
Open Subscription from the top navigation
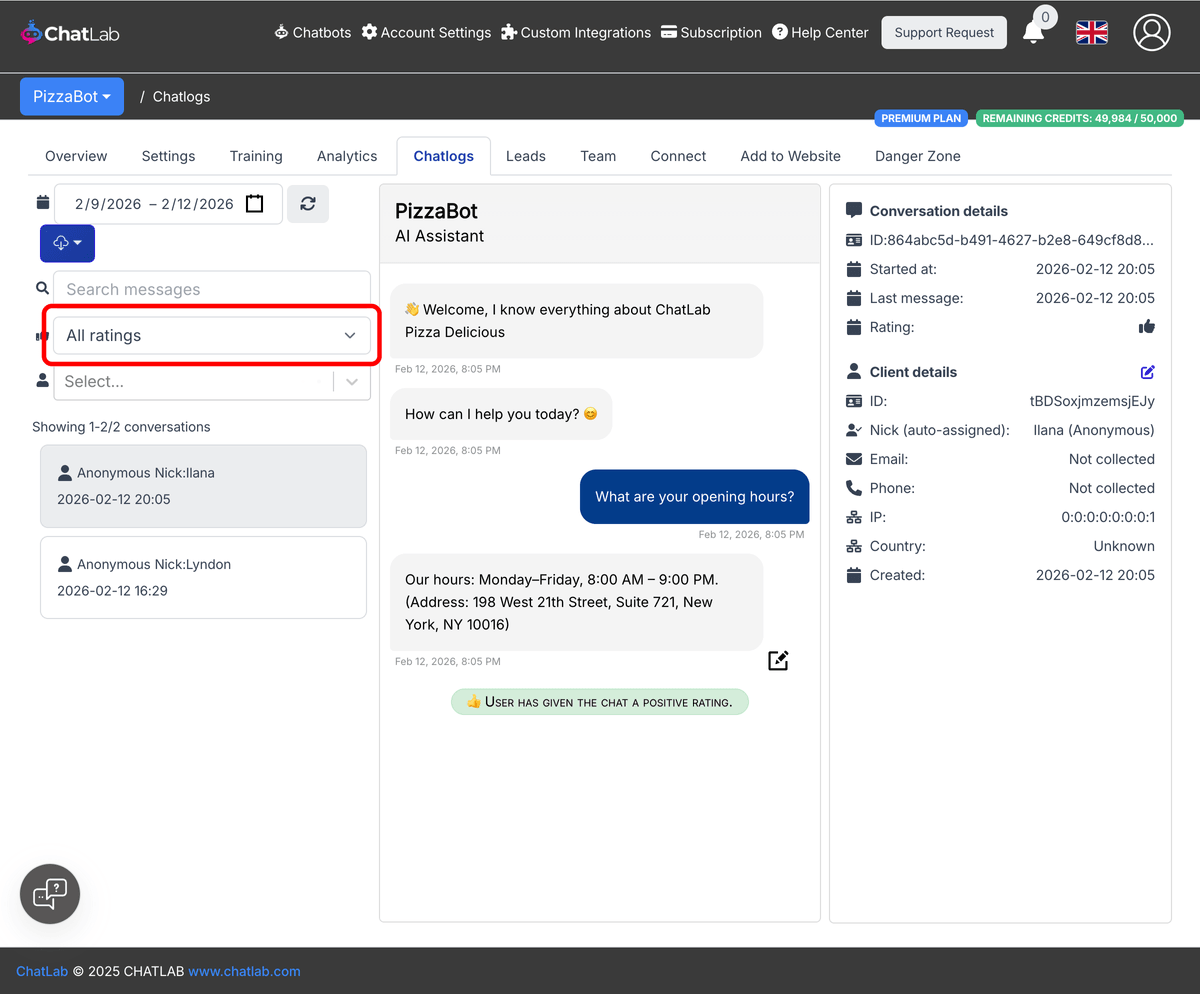pyautogui.click(x=711, y=32)
